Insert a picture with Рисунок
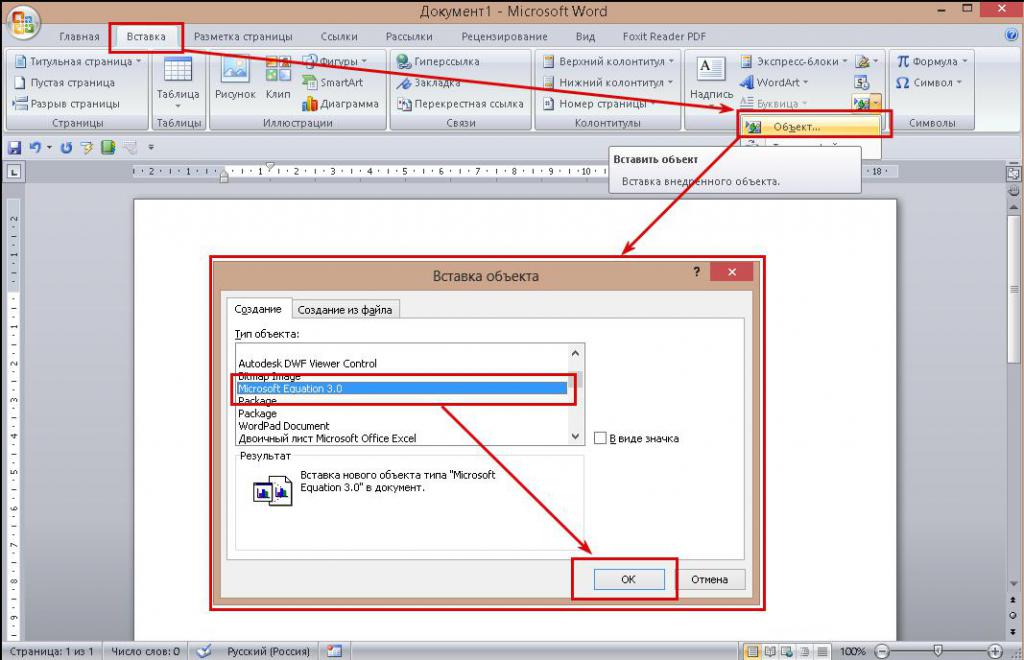 235,78
